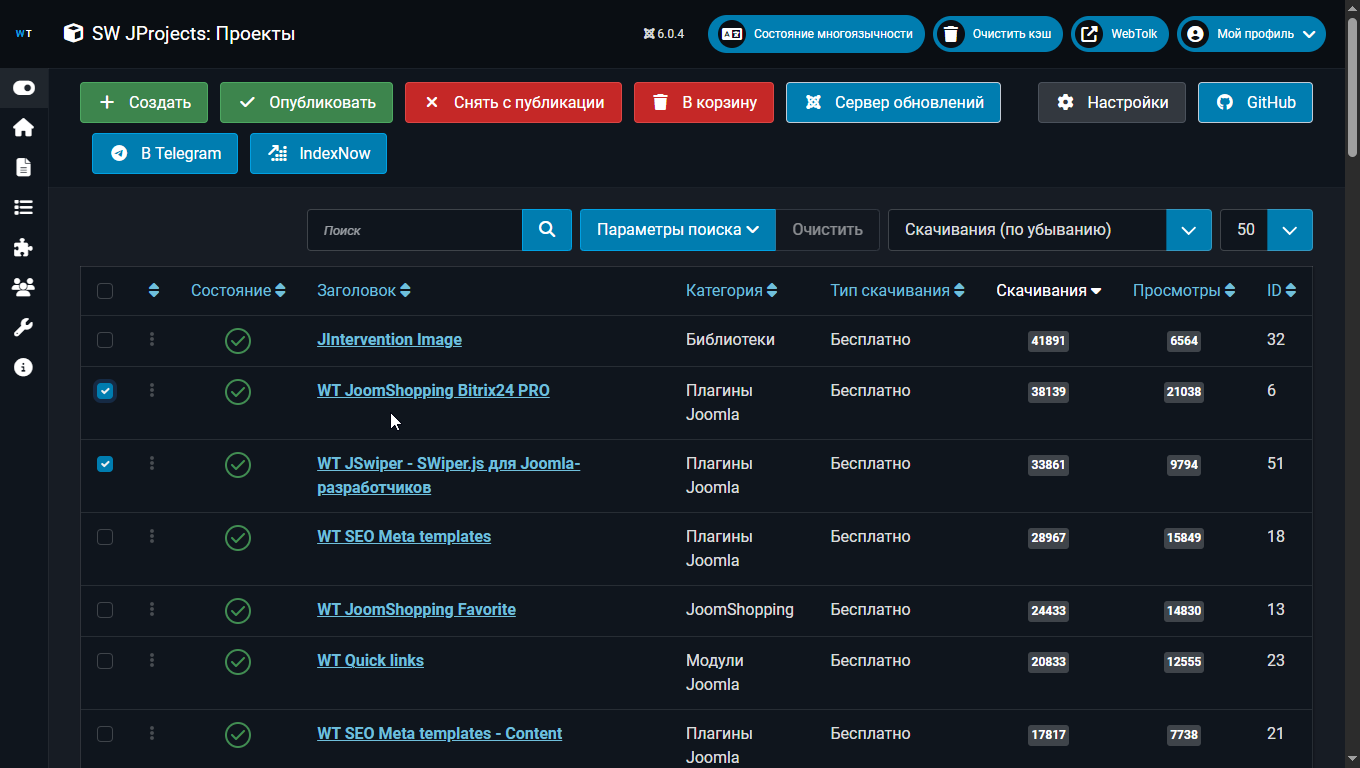Click the magnifying glass search button
1360x768 pixels.
tap(547, 230)
